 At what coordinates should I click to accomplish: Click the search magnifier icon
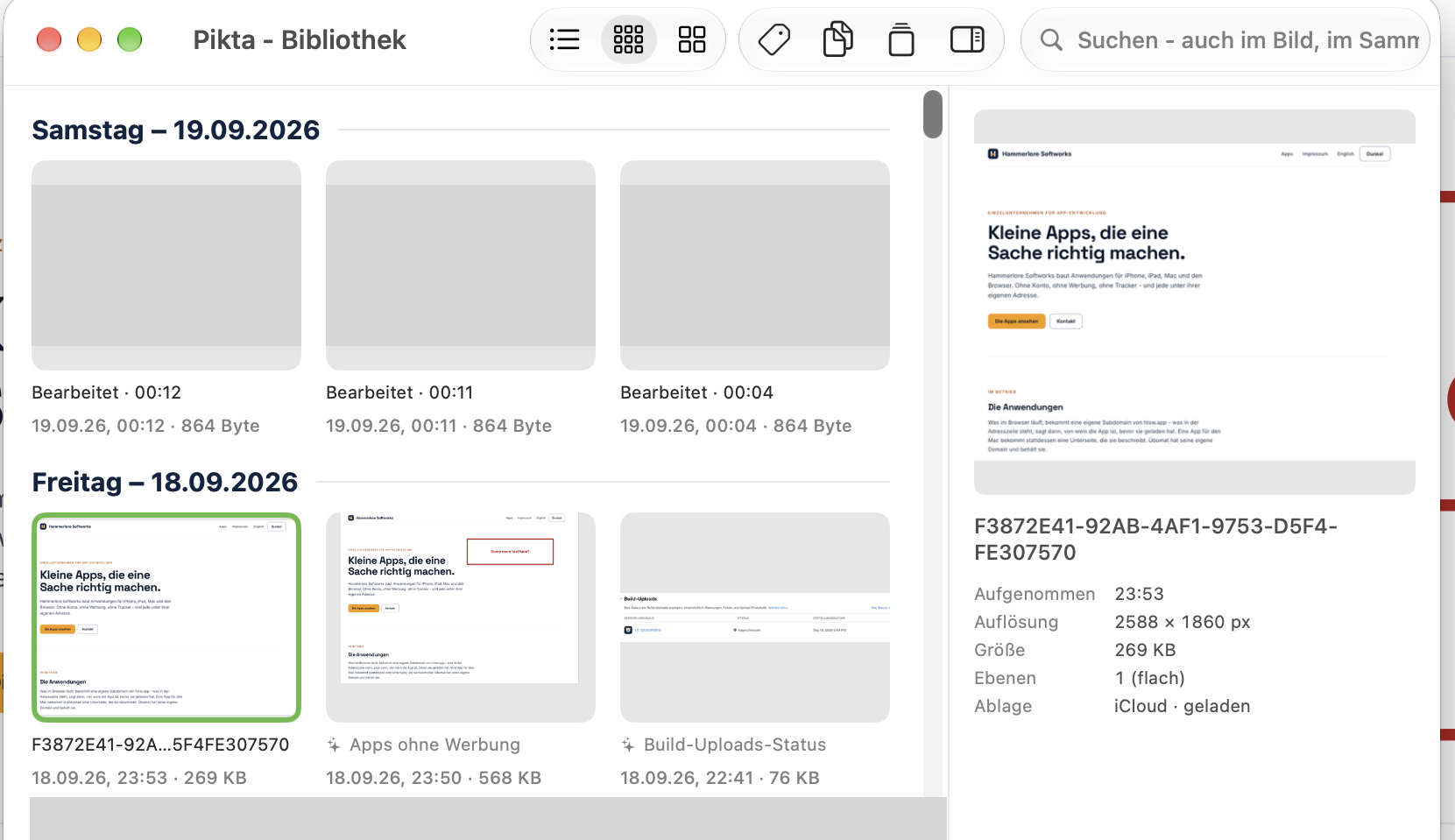click(1051, 40)
